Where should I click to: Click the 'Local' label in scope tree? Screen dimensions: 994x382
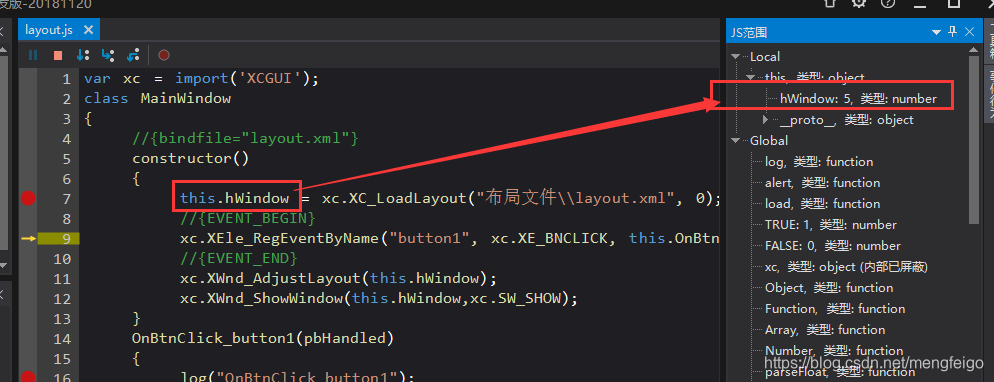(x=765, y=56)
